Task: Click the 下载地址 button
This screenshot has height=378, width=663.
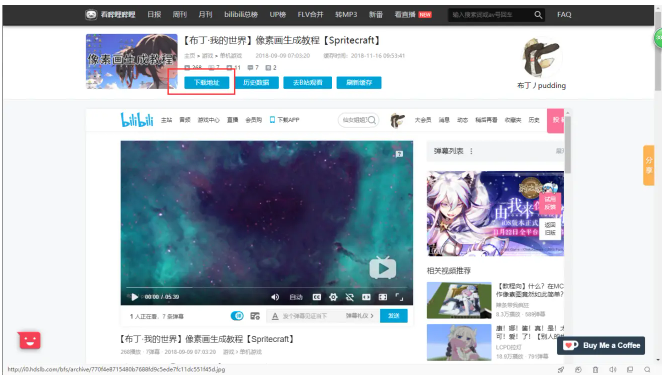Action: click(206, 82)
